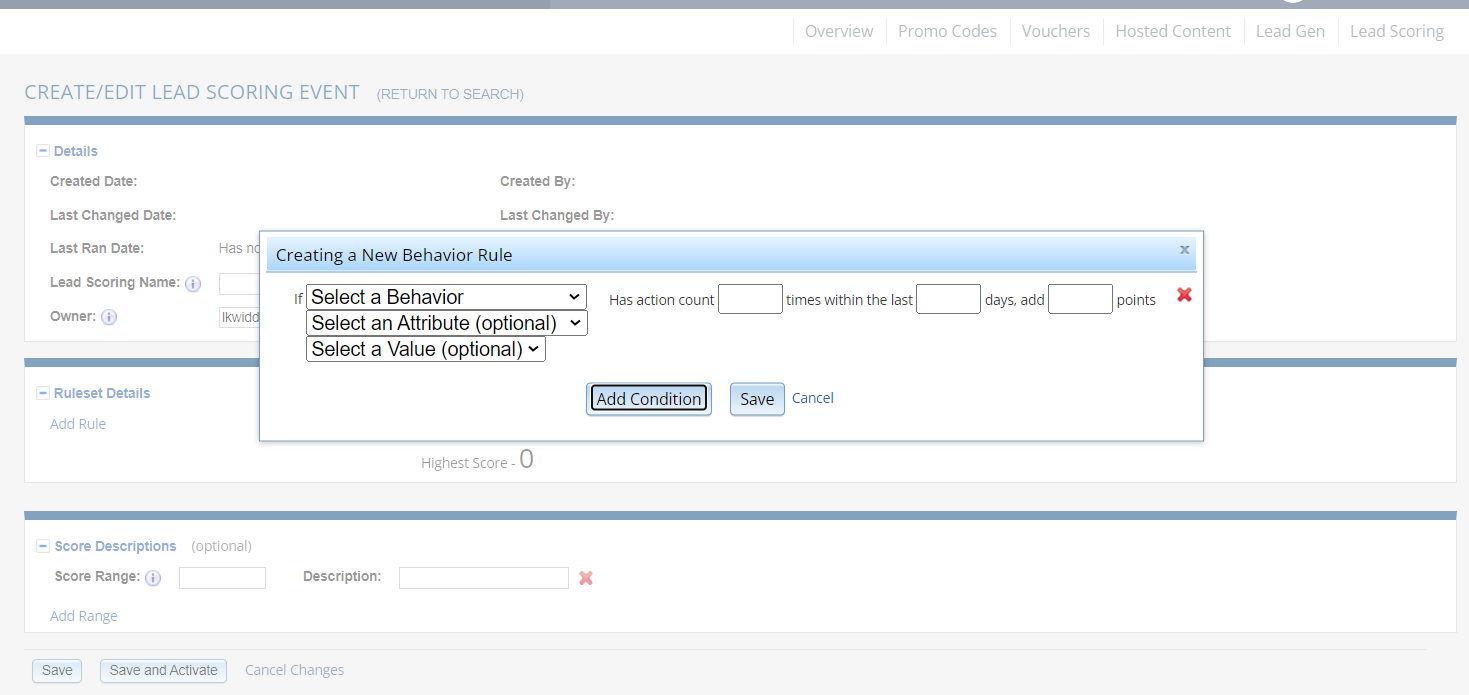Collapse the Details section
1469x695 pixels.
pos(43,151)
